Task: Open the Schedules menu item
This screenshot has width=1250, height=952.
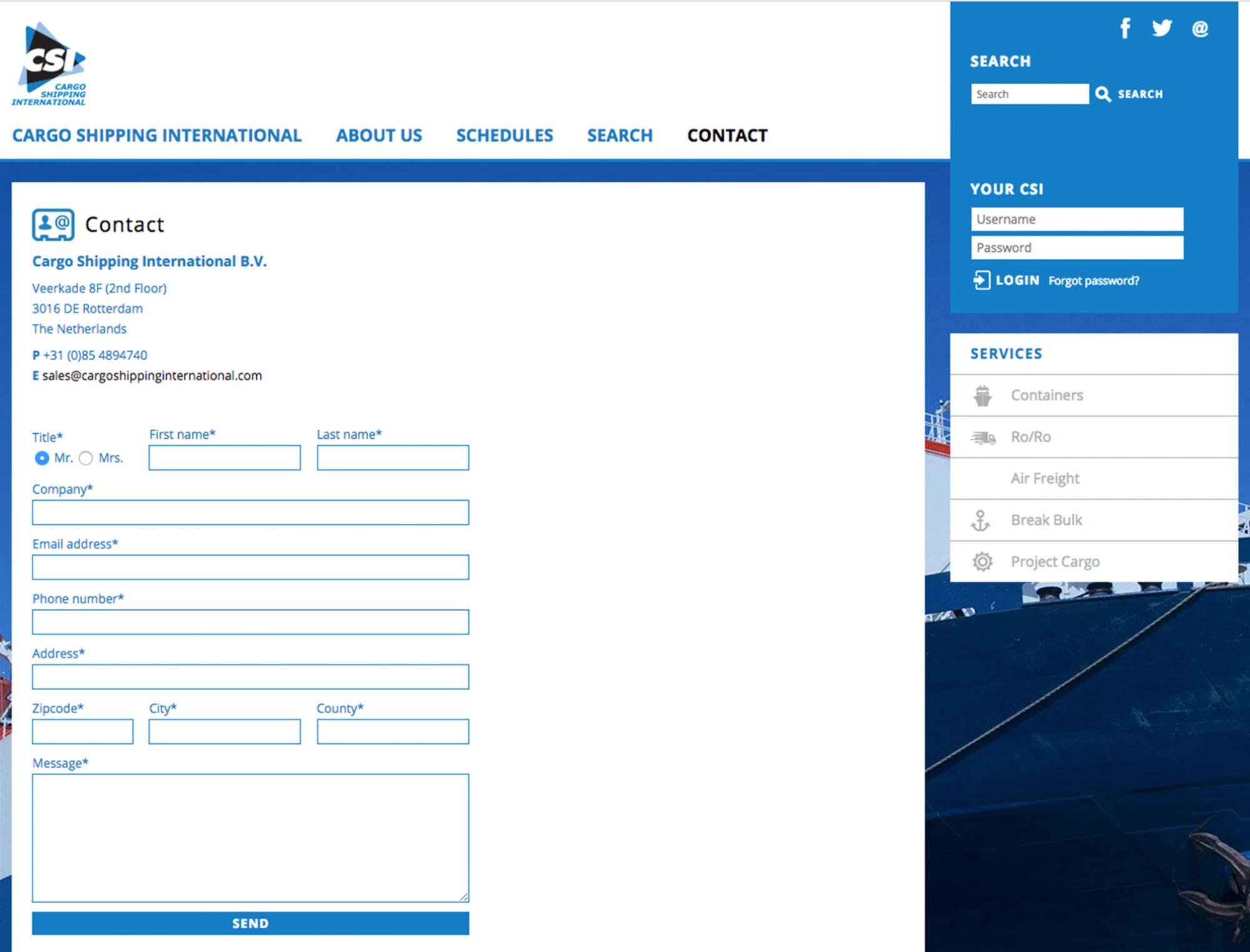Action: 504,136
